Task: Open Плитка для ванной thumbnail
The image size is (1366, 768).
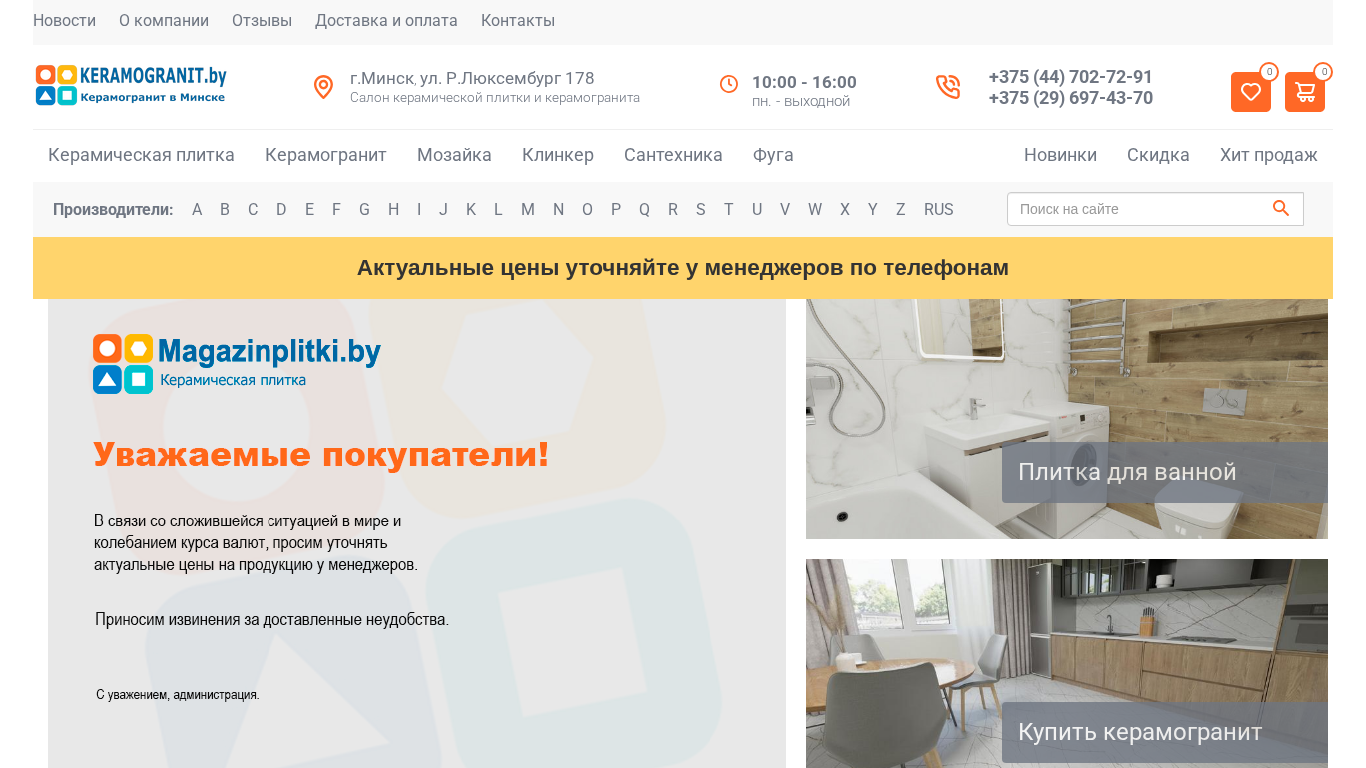Action: click(1067, 419)
